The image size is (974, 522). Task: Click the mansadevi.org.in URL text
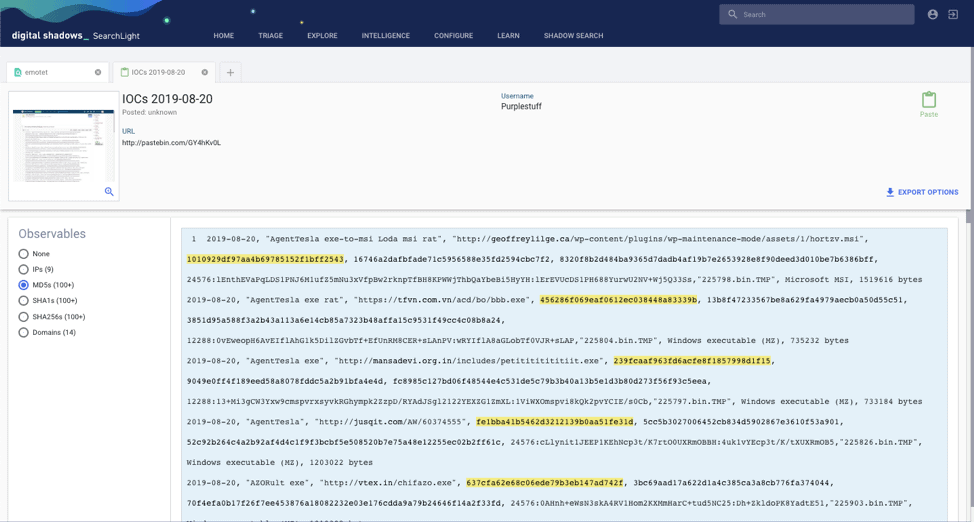(470, 360)
